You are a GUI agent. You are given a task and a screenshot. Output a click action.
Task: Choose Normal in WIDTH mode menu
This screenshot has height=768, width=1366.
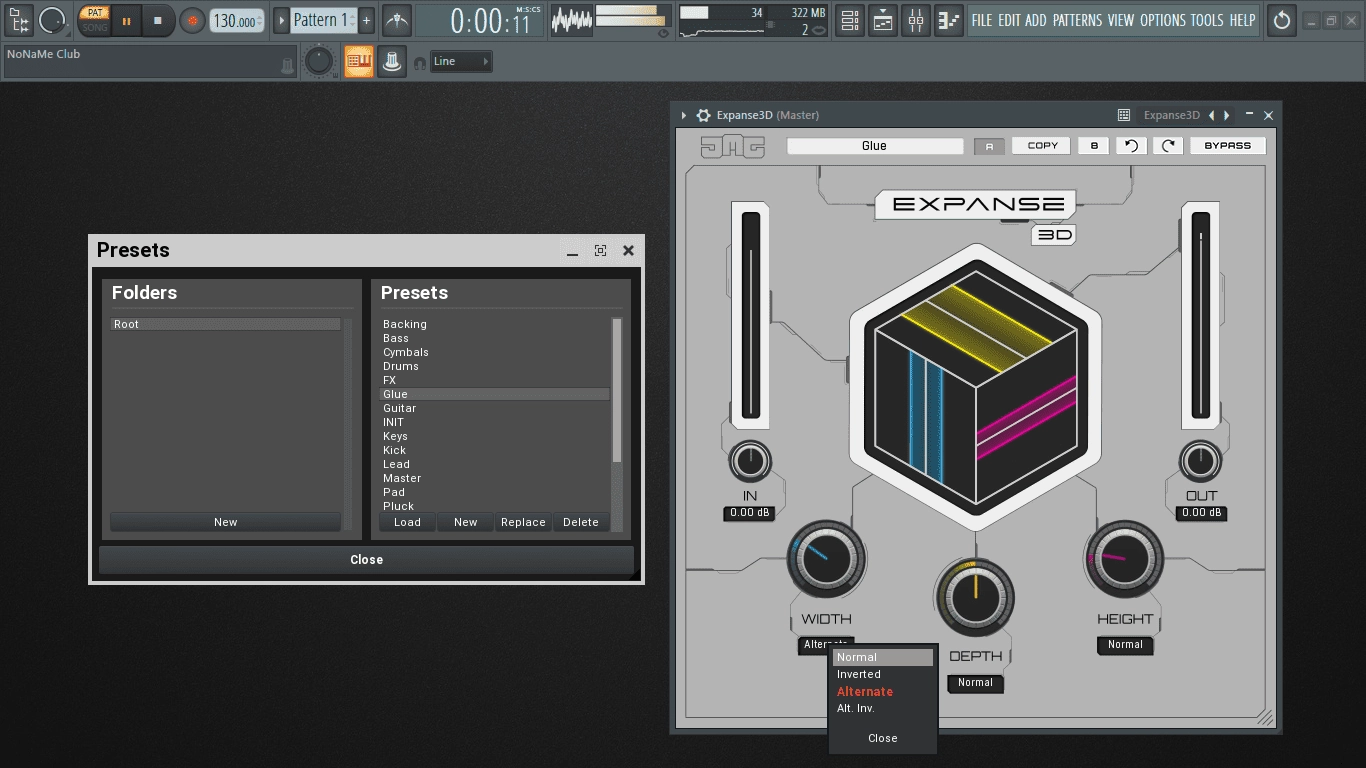[x=883, y=658]
